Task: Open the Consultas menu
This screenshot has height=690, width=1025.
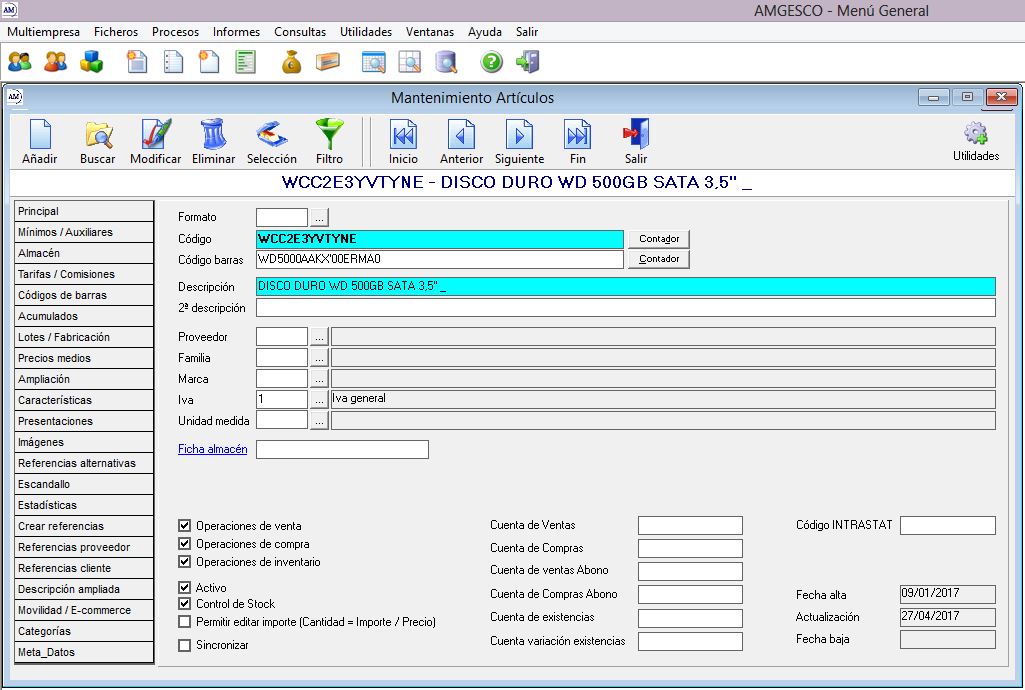Action: point(300,31)
